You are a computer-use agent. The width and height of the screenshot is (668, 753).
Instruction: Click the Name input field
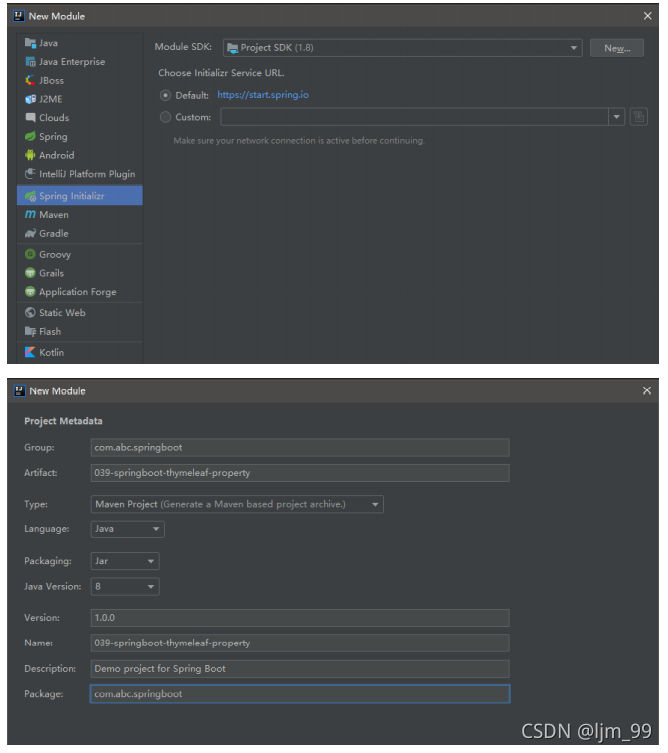[x=300, y=643]
